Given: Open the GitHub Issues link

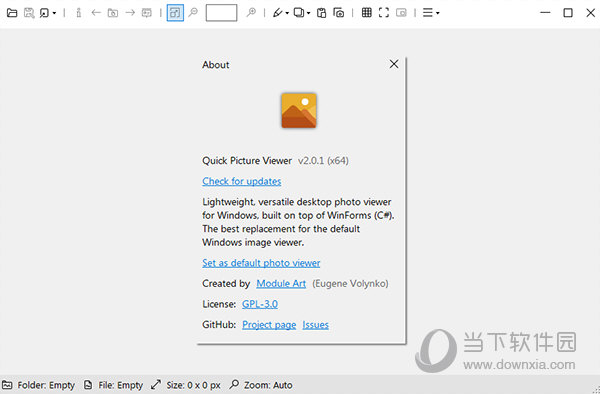Looking at the screenshot, I should pos(316,325).
